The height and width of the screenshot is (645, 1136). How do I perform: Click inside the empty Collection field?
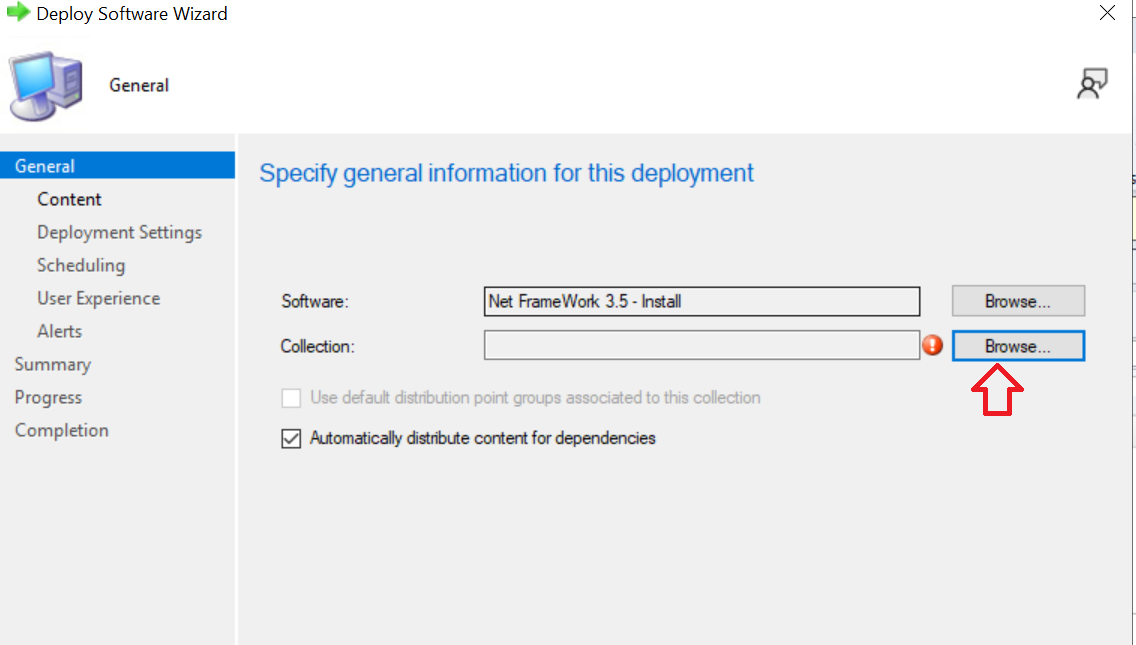tap(700, 345)
